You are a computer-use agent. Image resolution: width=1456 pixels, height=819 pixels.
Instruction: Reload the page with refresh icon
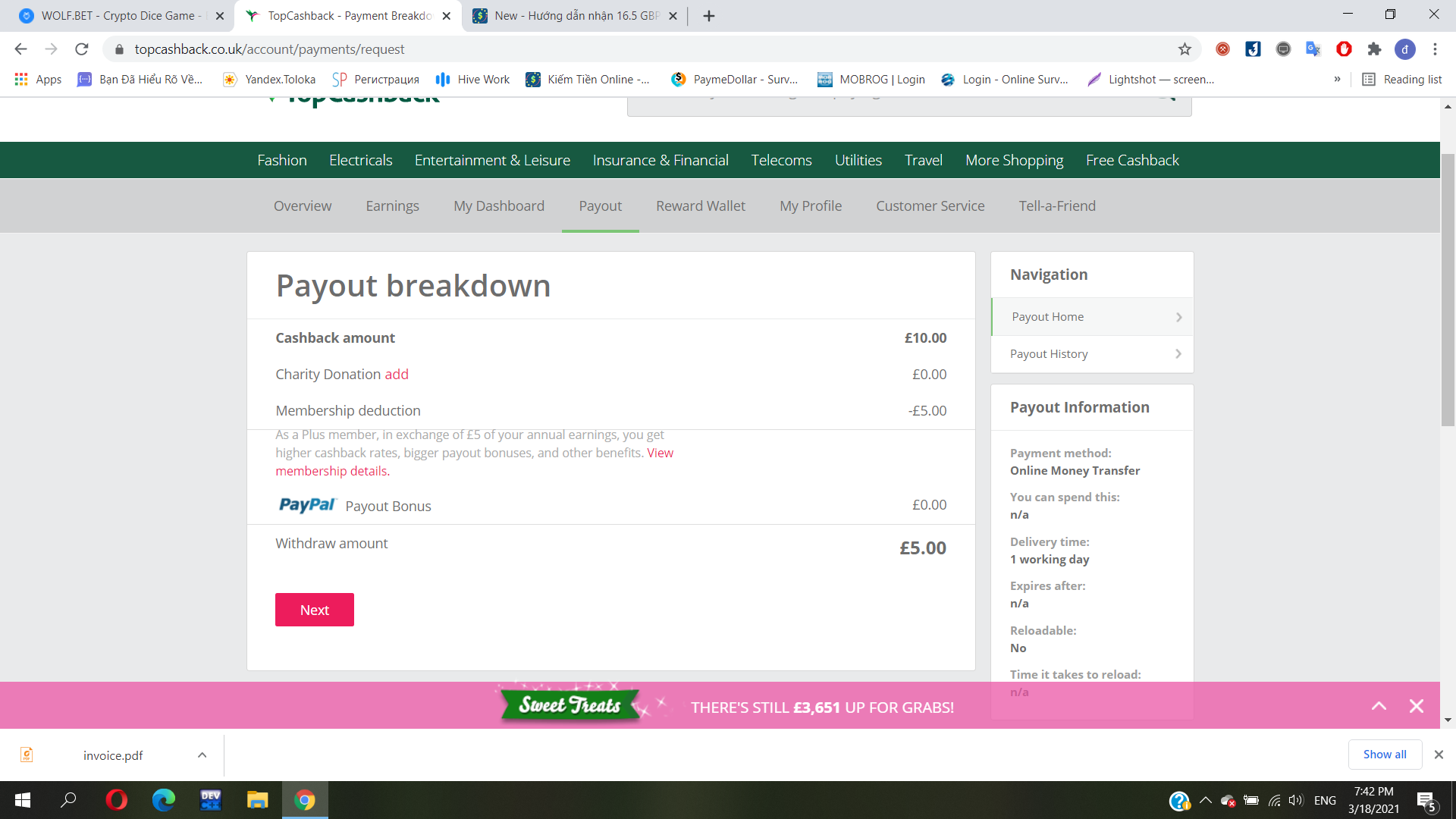(82, 49)
